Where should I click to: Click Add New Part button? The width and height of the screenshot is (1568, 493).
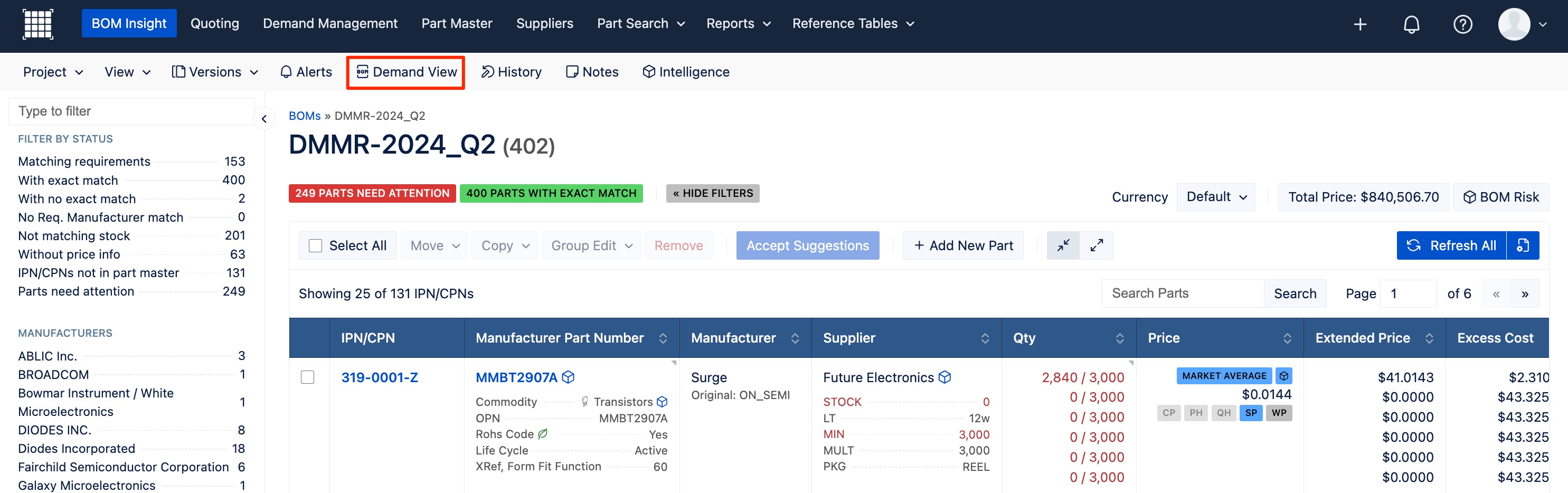[963, 246]
